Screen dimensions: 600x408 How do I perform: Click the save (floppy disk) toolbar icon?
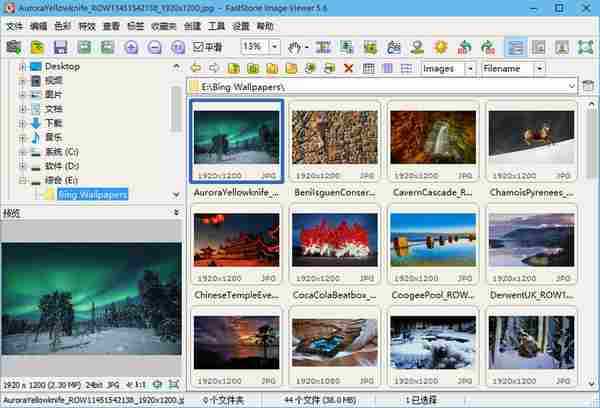pyautogui.click(x=60, y=47)
